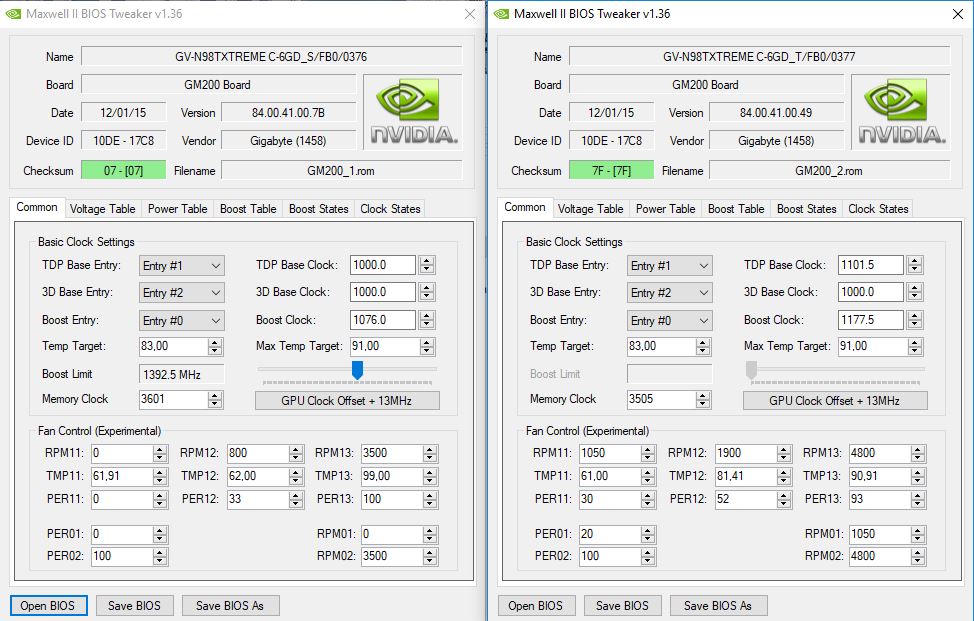The image size is (974, 621).
Task: Click the NVIDIA logo in the left window
Action: (413, 112)
